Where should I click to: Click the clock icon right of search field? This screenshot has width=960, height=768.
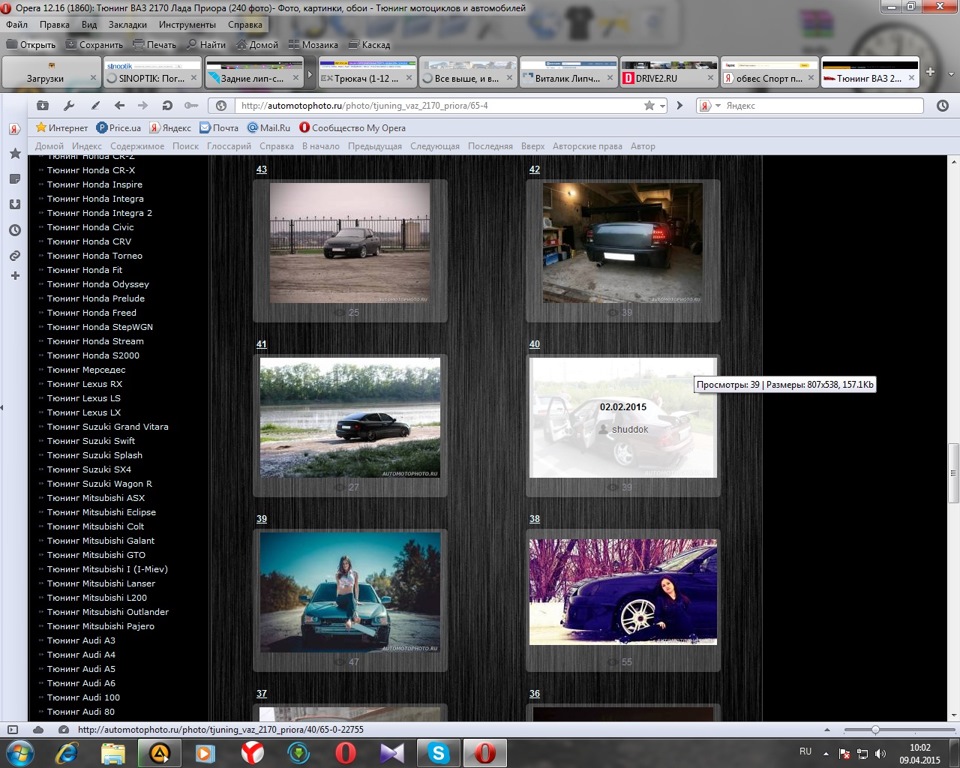click(x=942, y=105)
